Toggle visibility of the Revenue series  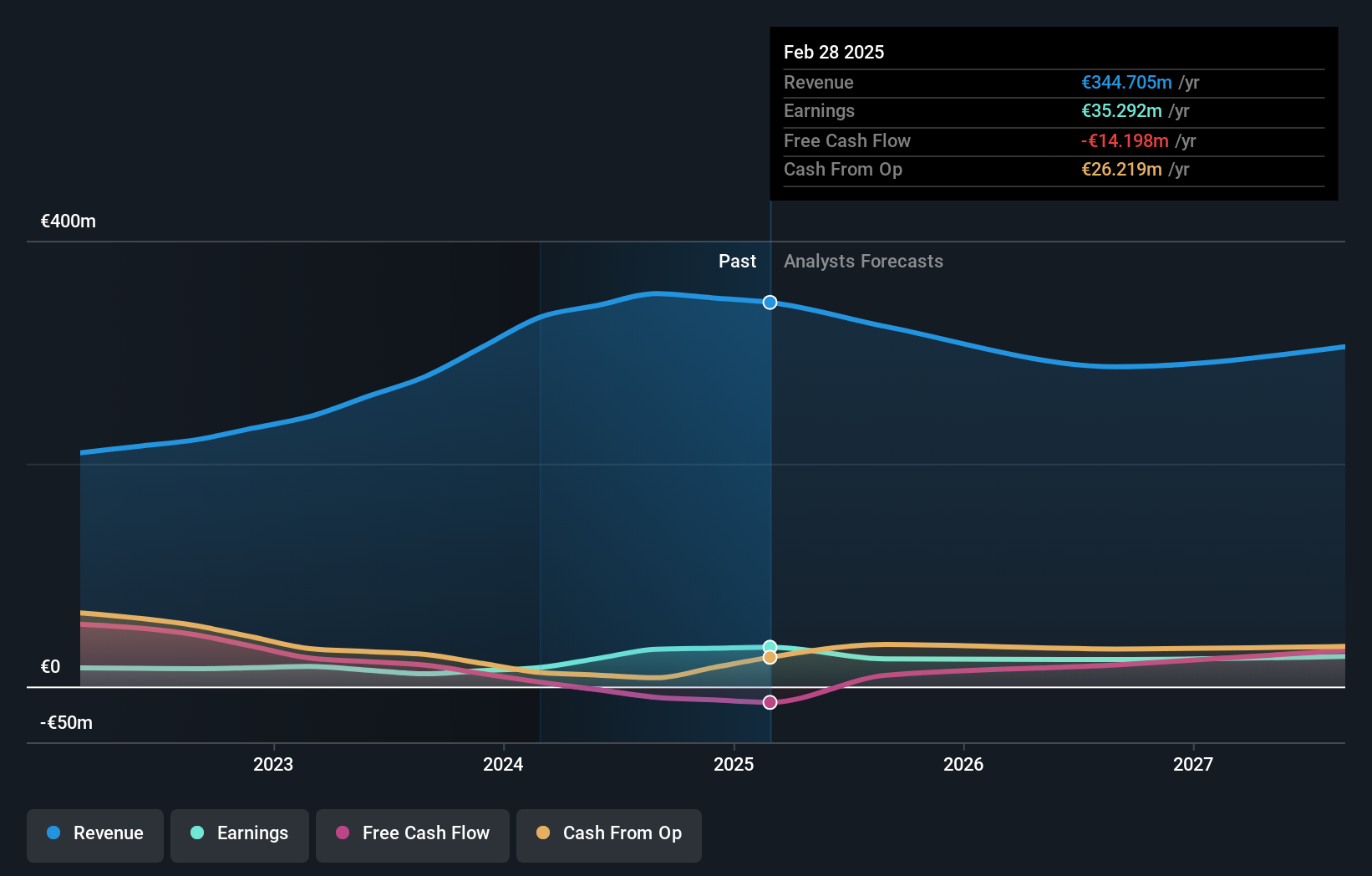click(x=94, y=835)
